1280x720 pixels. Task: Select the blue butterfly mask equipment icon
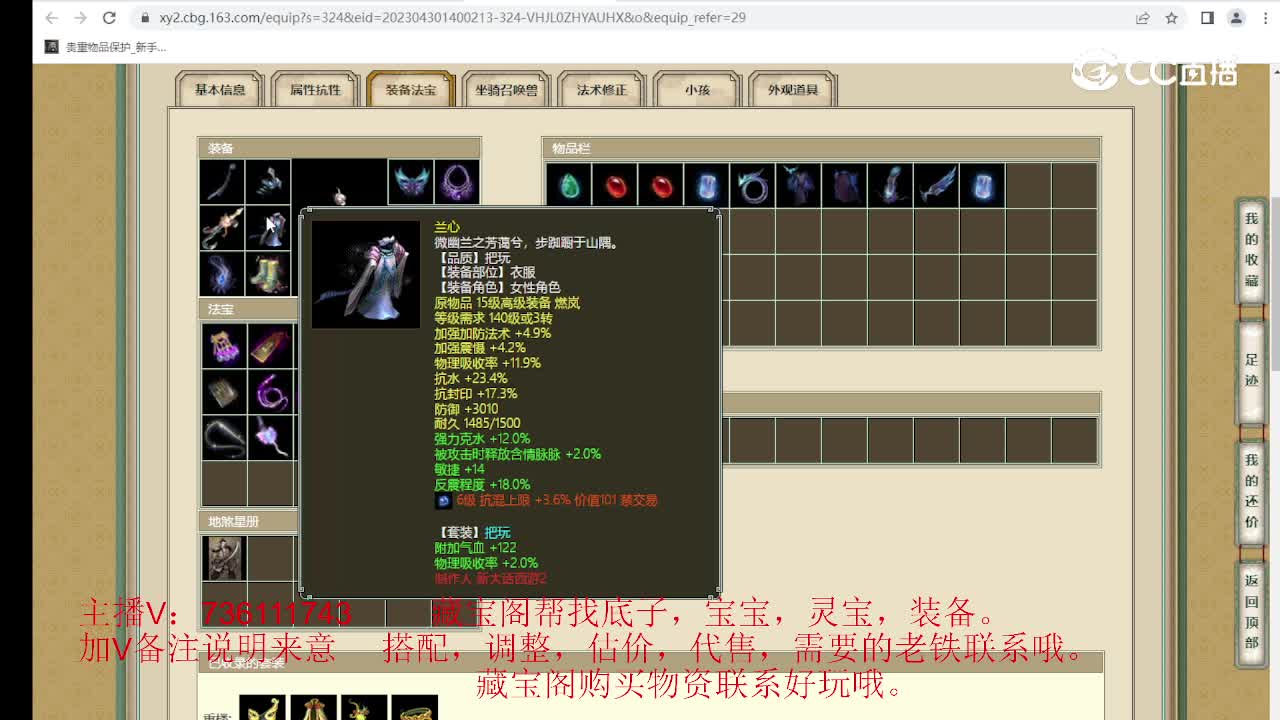click(411, 182)
